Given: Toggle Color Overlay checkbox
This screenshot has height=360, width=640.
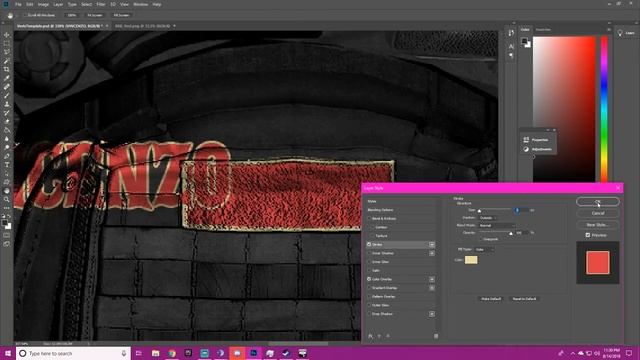Looking at the screenshot, I should (x=369, y=279).
